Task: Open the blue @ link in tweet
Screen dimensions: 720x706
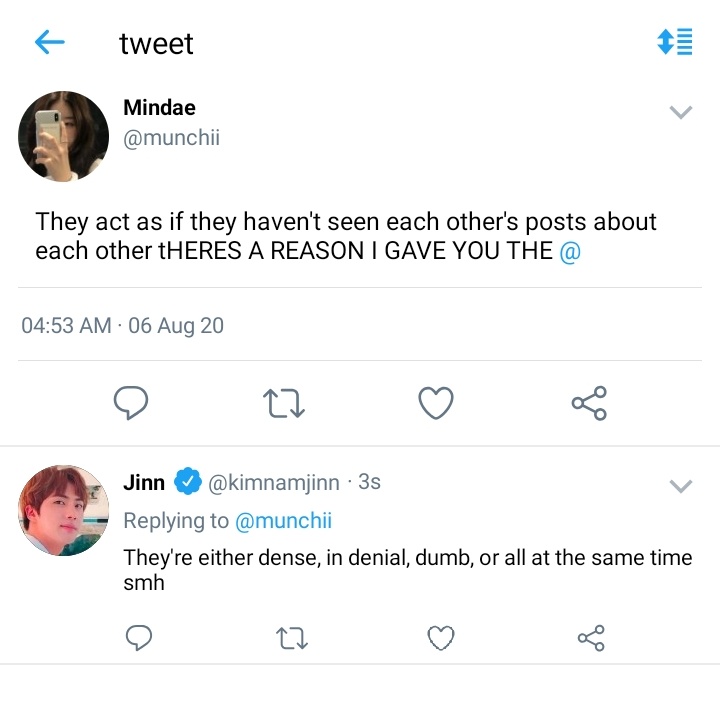Action: pos(570,252)
